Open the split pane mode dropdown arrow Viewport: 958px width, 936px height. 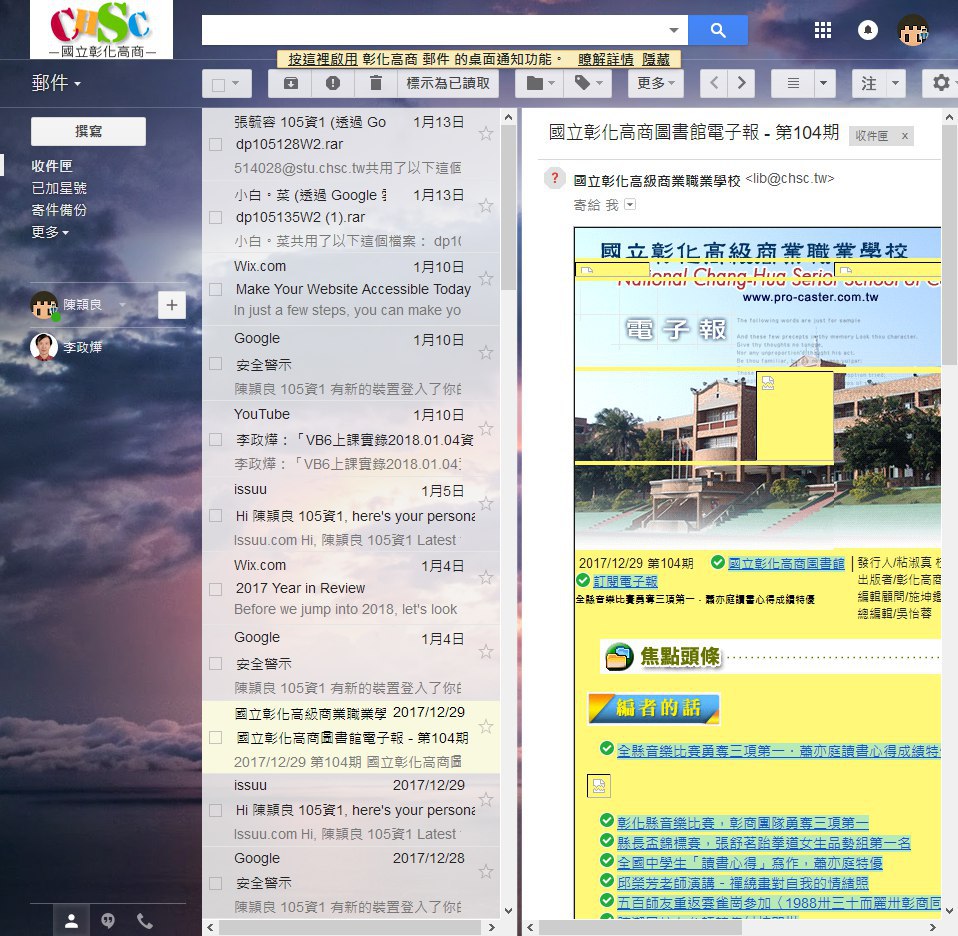(x=824, y=83)
